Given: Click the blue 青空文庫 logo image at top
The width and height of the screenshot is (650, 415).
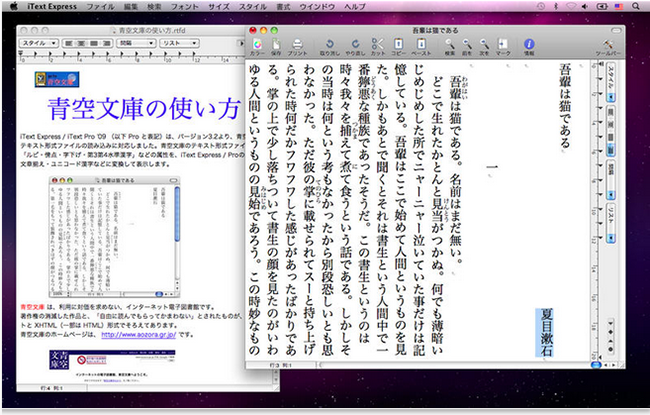Looking at the screenshot, I should tap(57, 79).
